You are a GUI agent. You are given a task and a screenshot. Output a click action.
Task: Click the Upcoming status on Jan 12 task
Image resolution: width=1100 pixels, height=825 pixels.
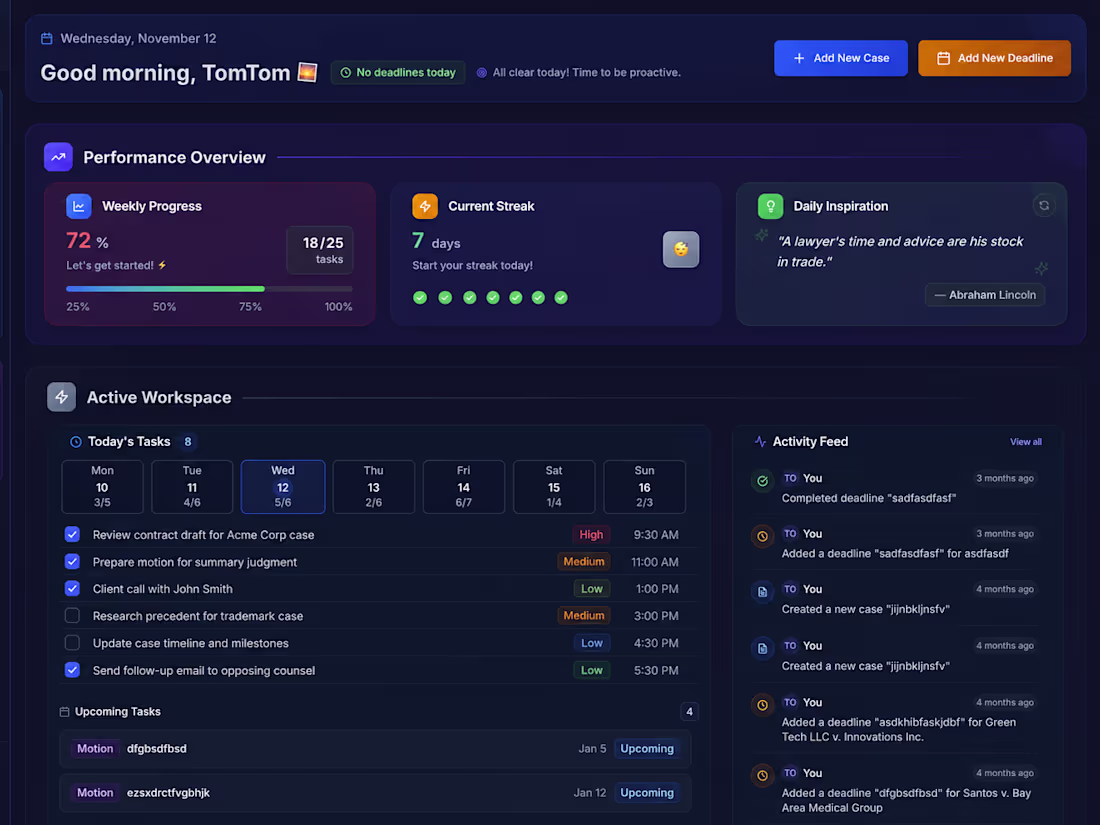647,793
